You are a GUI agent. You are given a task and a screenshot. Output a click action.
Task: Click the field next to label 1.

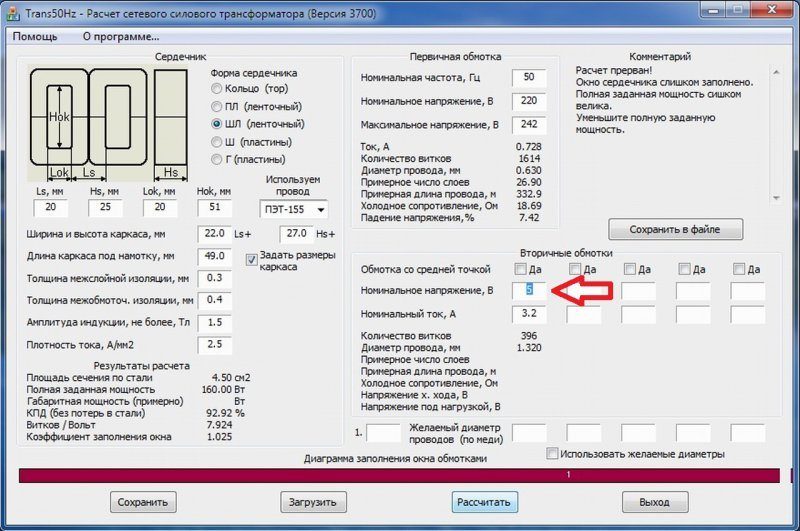click(x=383, y=433)
